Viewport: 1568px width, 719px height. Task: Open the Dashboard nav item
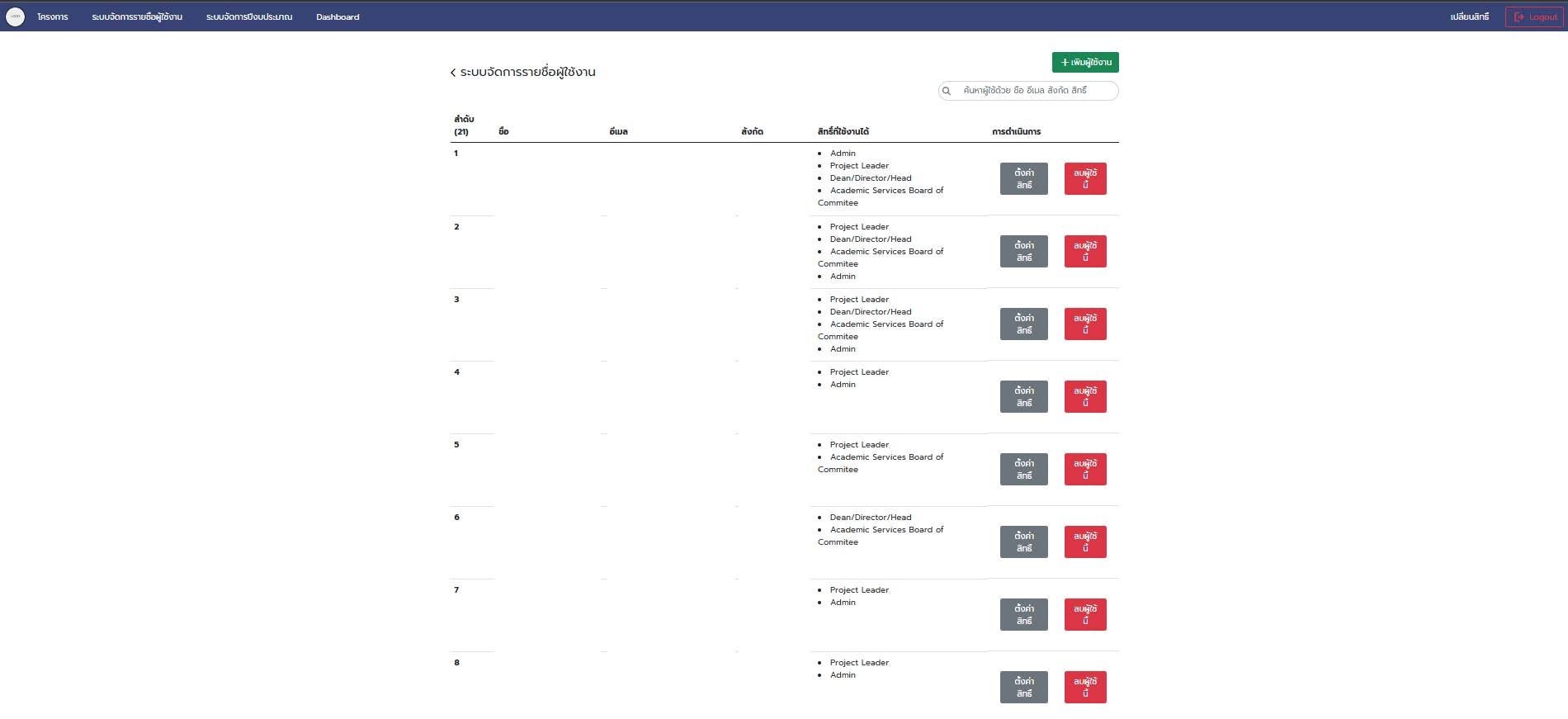coord(338,17)
